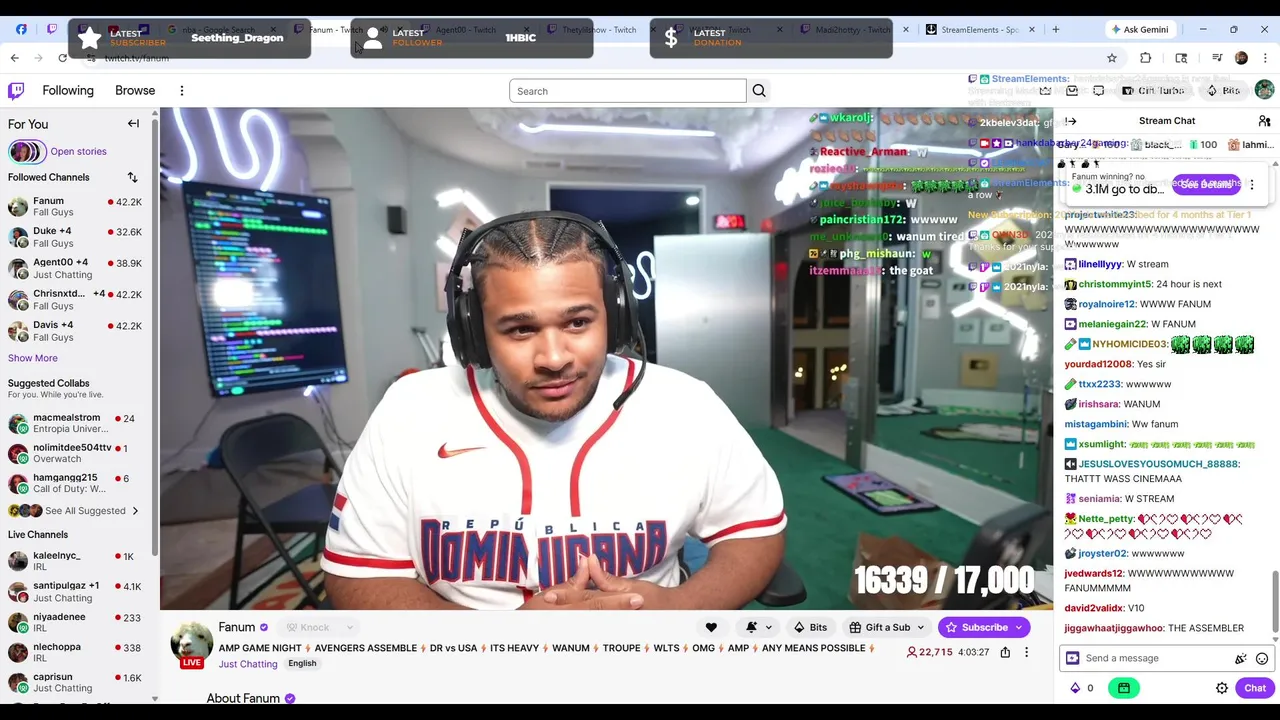Open caprisun live channel
This screenshot has height=720, width=1280.
(76, 683)
